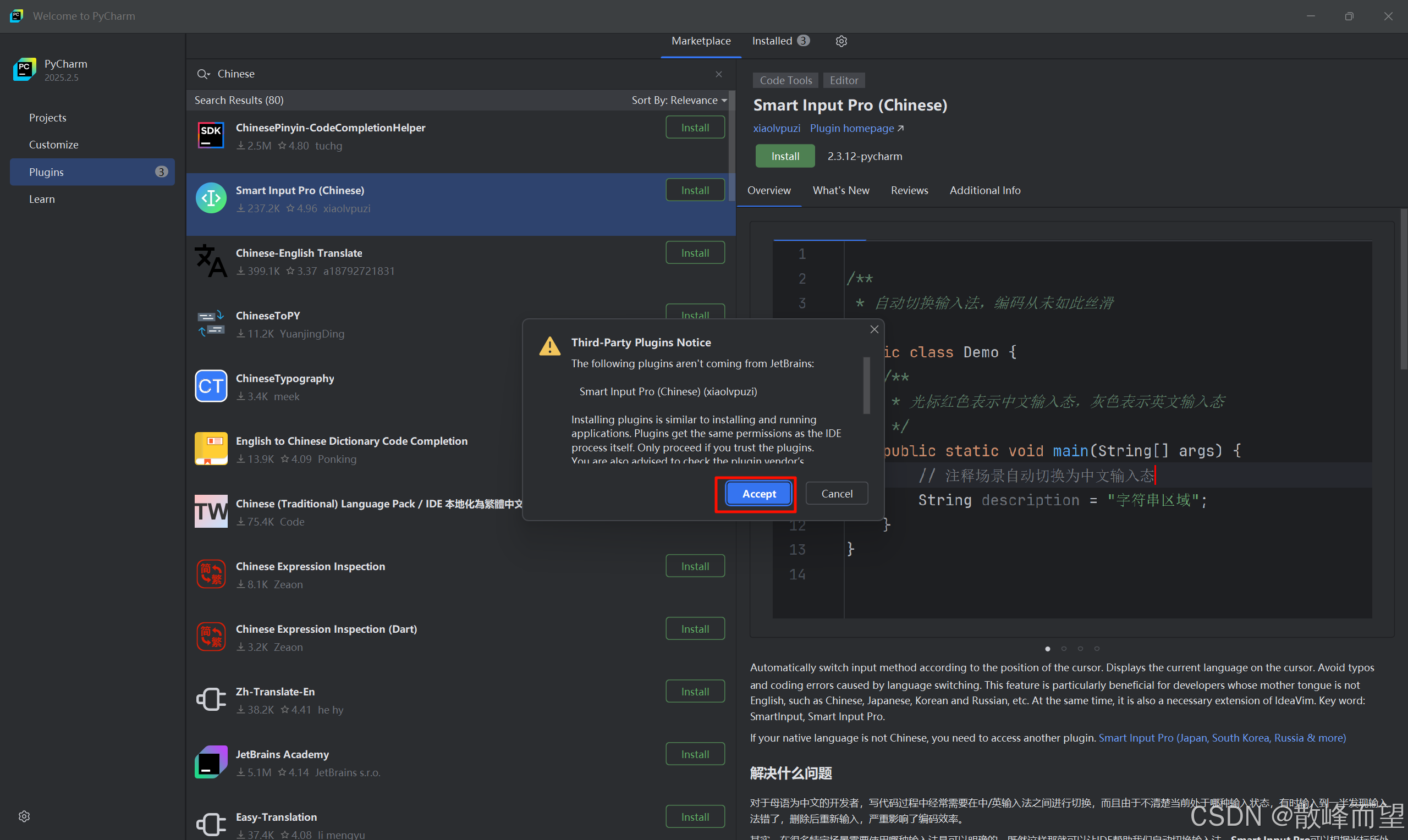Image resolution: width=1408 pixels, height=840 pixels.
Task: Open the Sort By Relevance dropdown
Action: (679, 100)
